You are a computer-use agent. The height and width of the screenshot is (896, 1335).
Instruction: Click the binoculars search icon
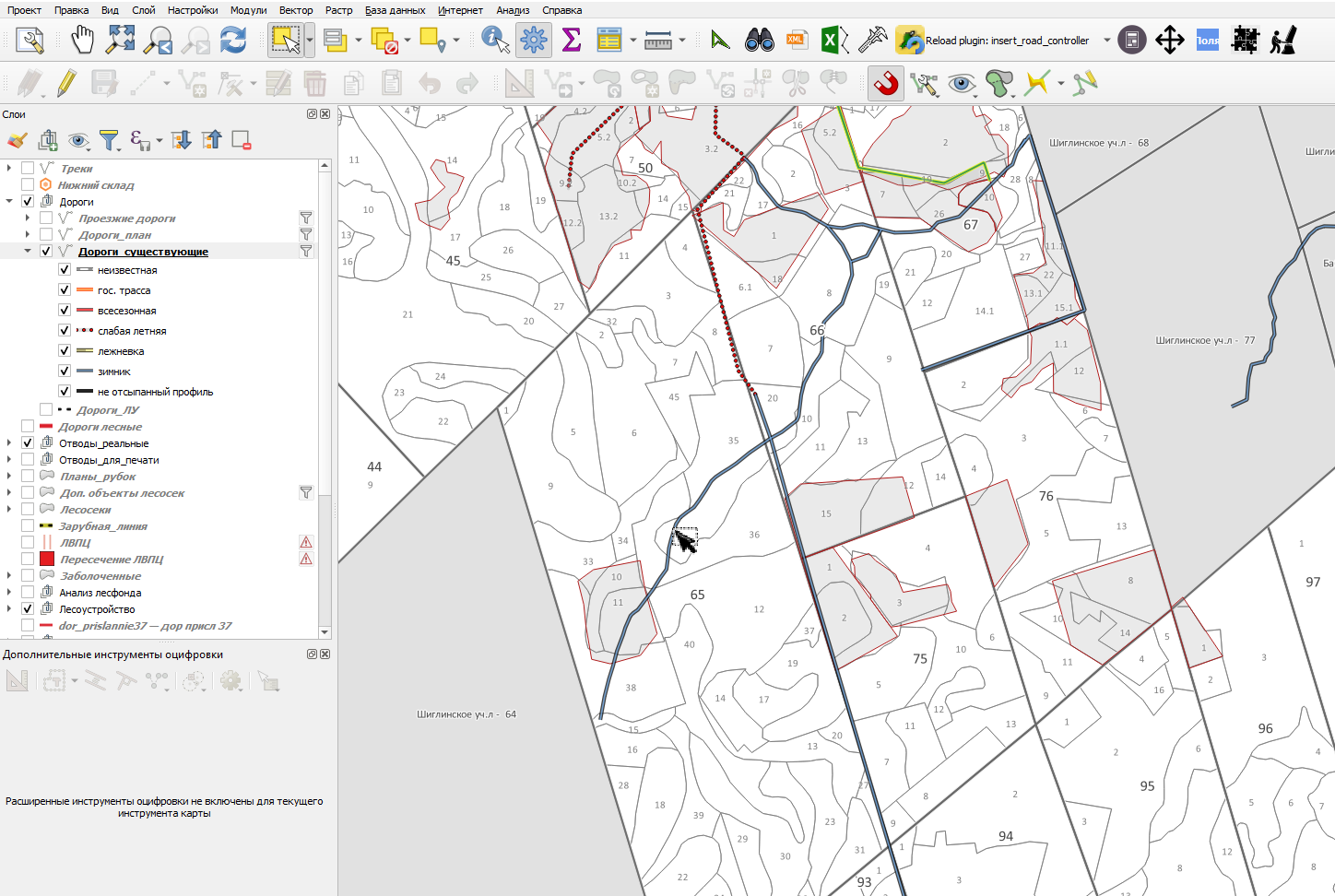[x=760, y=40]
